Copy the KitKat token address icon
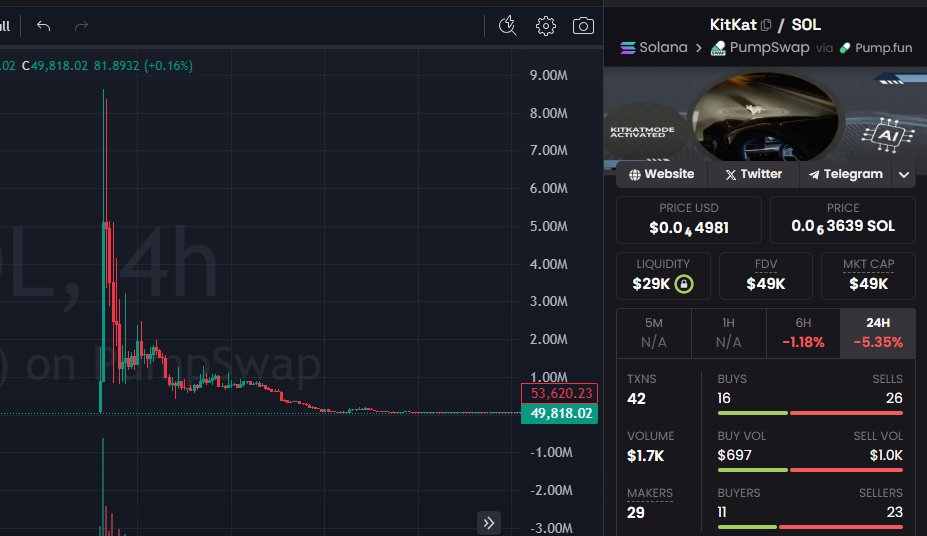Image resolution: width=927 pixels, height=536 pixels. coord(766,25)
